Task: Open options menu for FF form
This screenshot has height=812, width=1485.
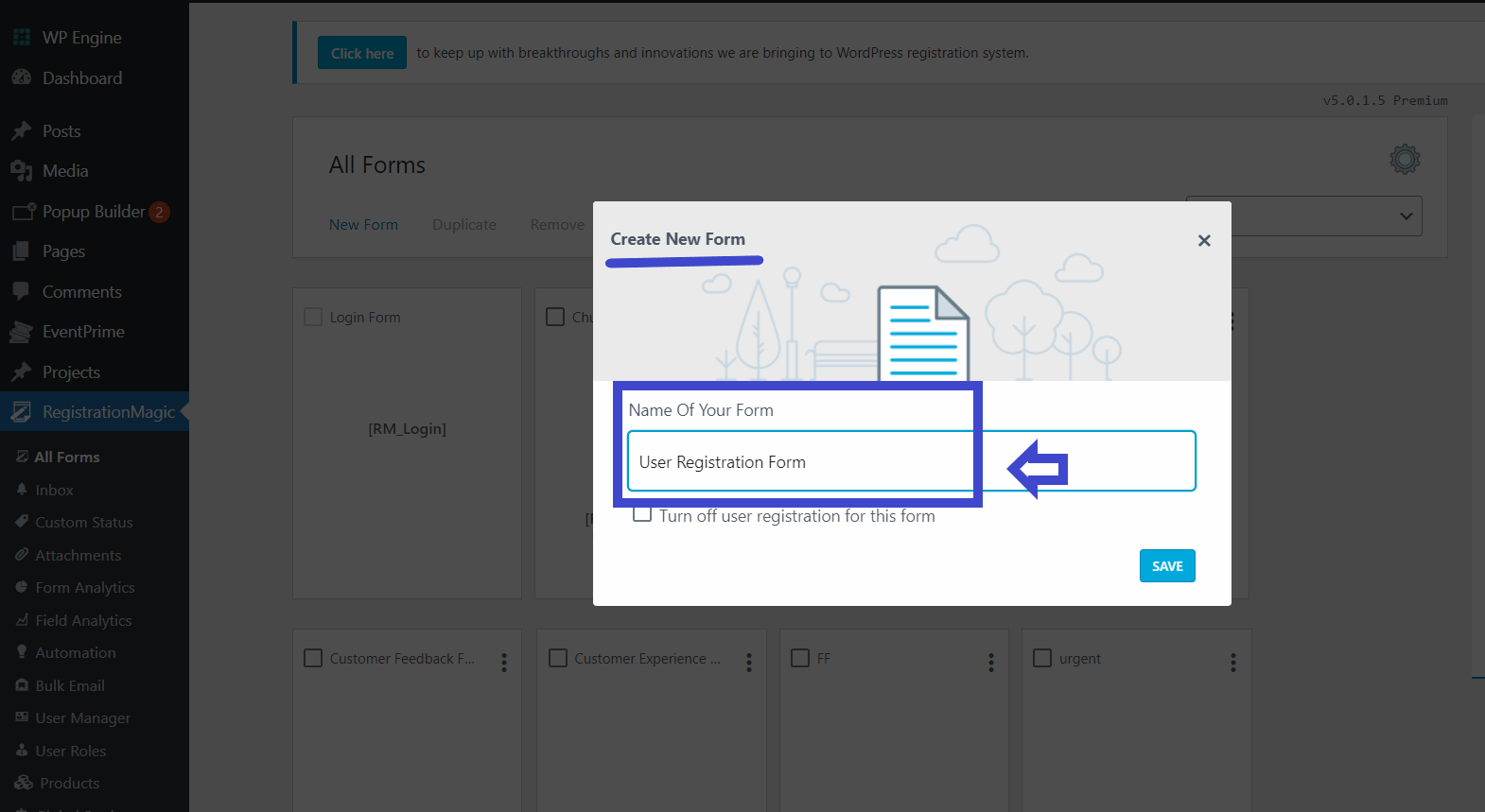Action: (991, 663)
